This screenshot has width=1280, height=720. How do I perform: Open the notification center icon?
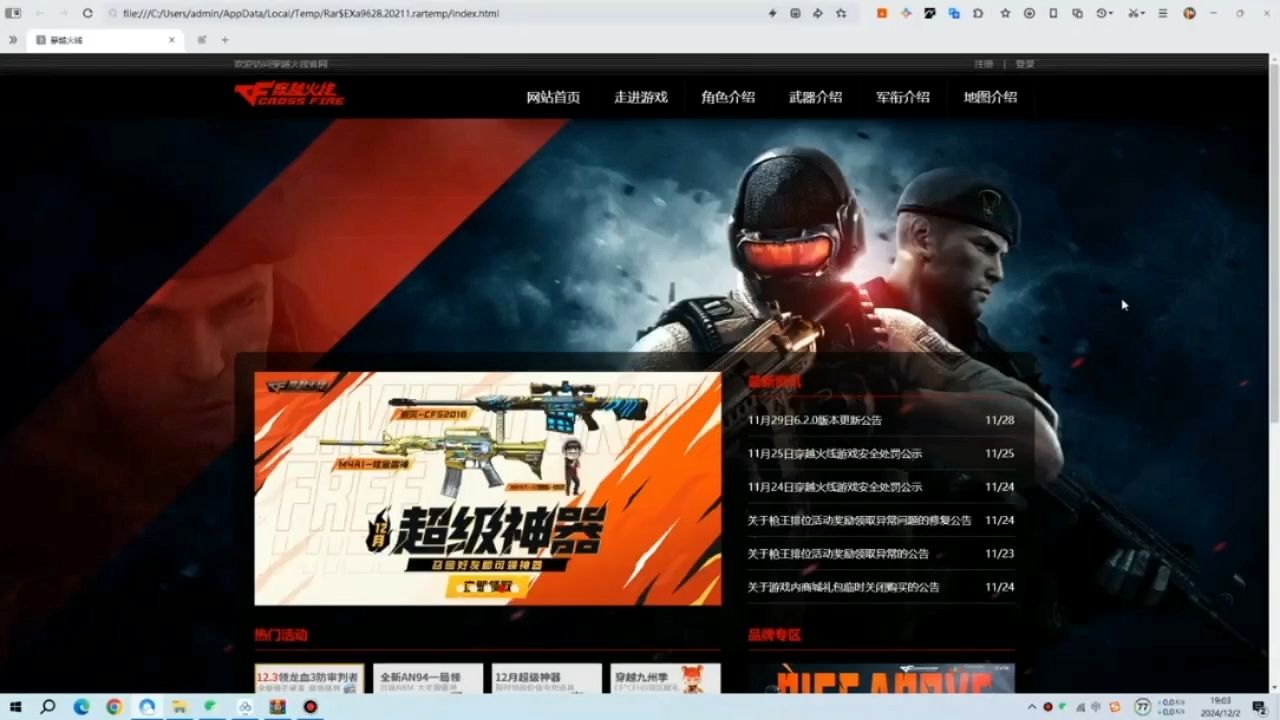pos(1259,706)
